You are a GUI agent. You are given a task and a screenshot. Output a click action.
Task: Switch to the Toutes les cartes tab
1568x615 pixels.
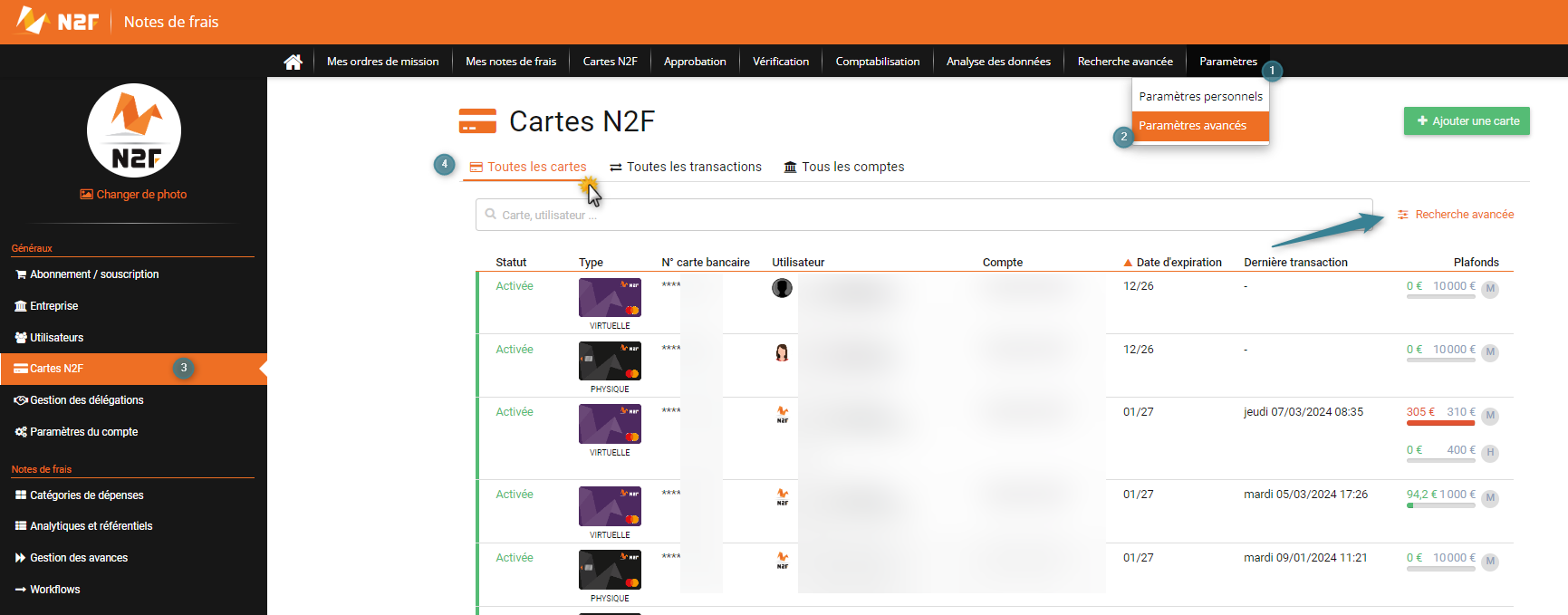coord(528,167)
